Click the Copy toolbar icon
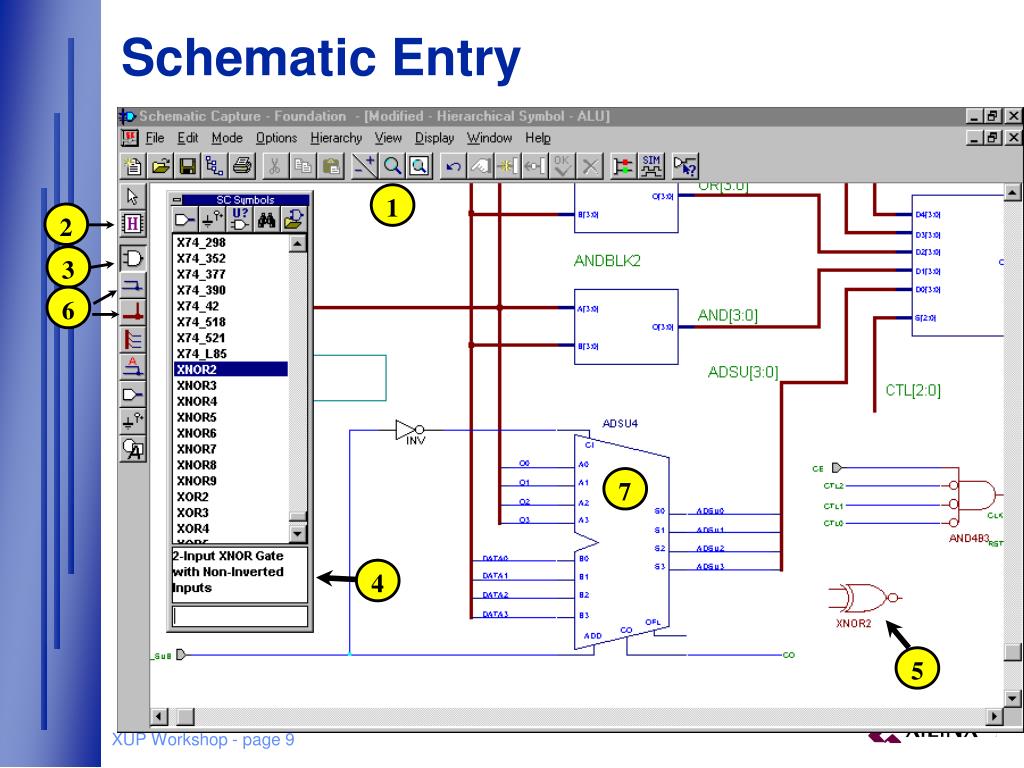Image resolution: width=1024 pixels, height=768 pixels. click(303, 167)
